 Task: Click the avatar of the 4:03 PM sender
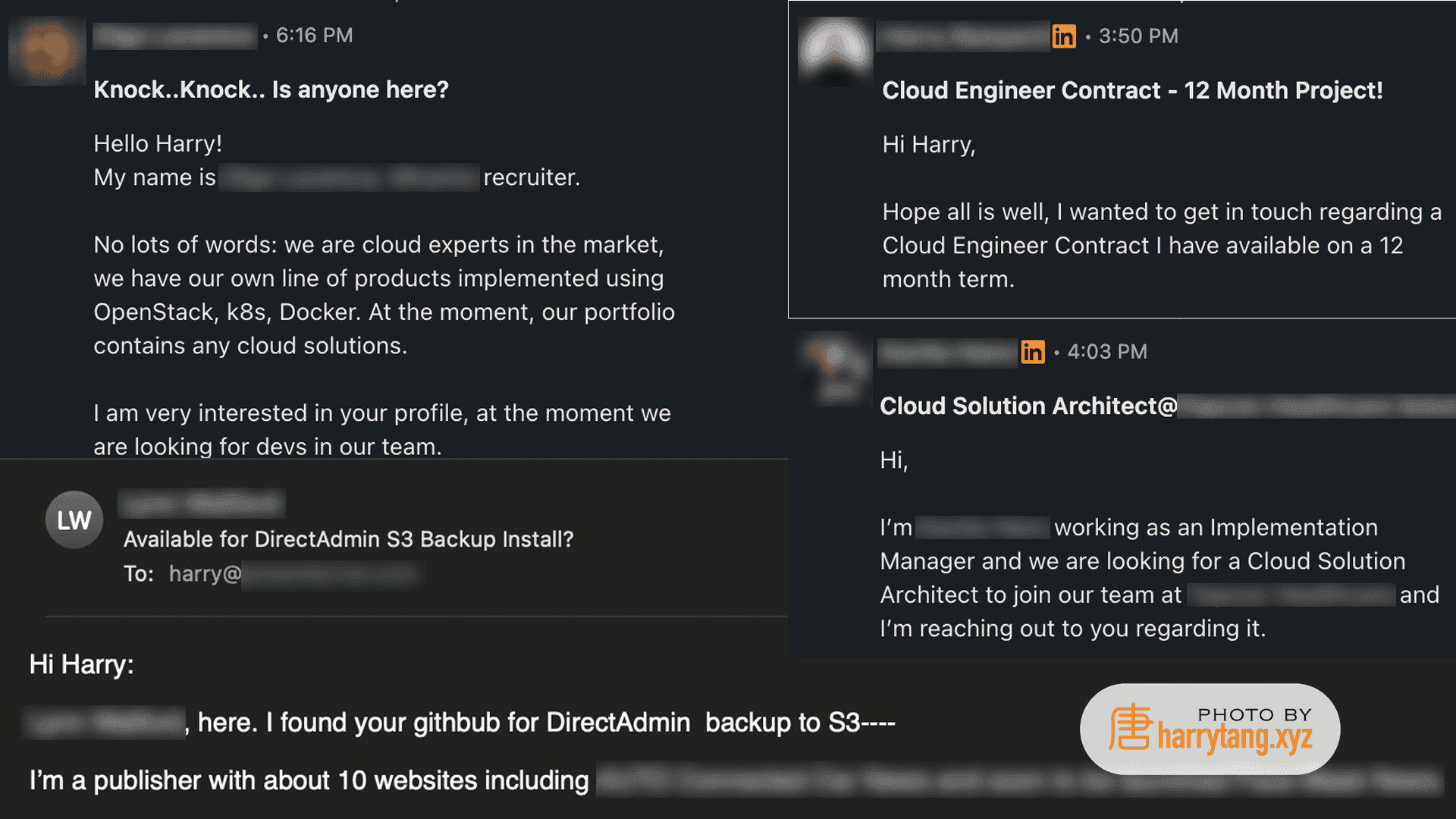[835, 369]
